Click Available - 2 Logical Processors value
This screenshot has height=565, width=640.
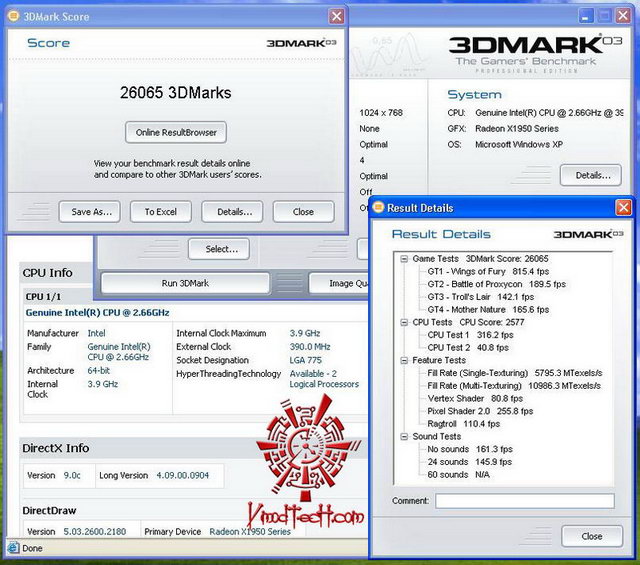(x=324, y=379)
